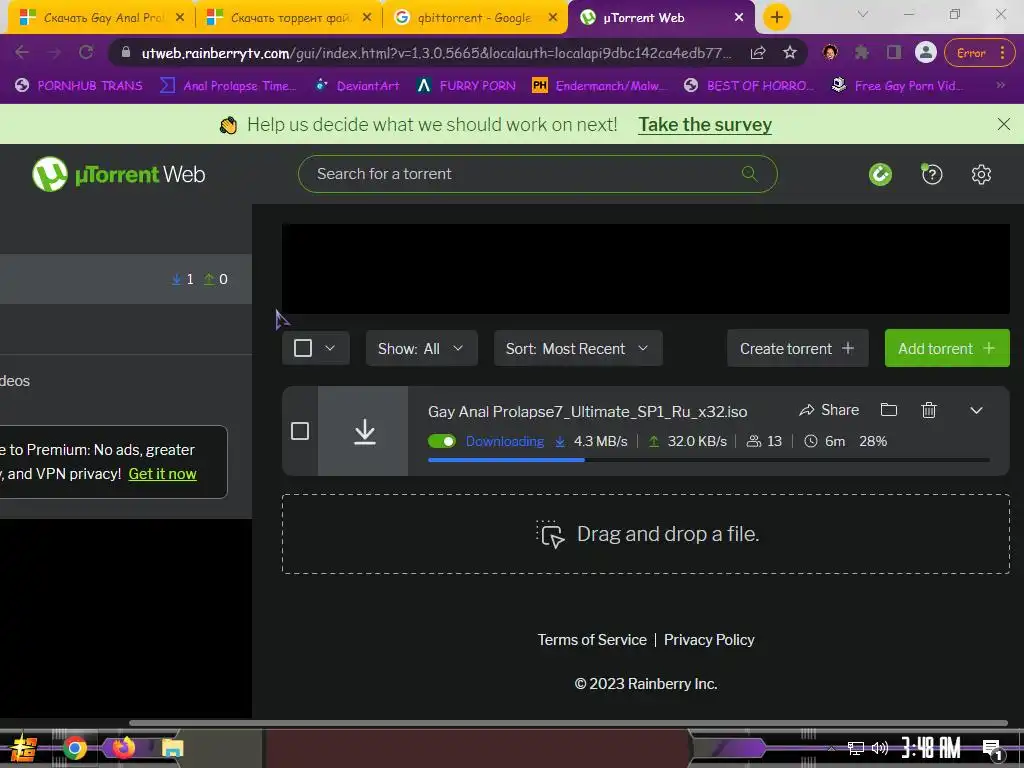
Task: Open Firefox from the taskbar
Action: tap(123, 747)
